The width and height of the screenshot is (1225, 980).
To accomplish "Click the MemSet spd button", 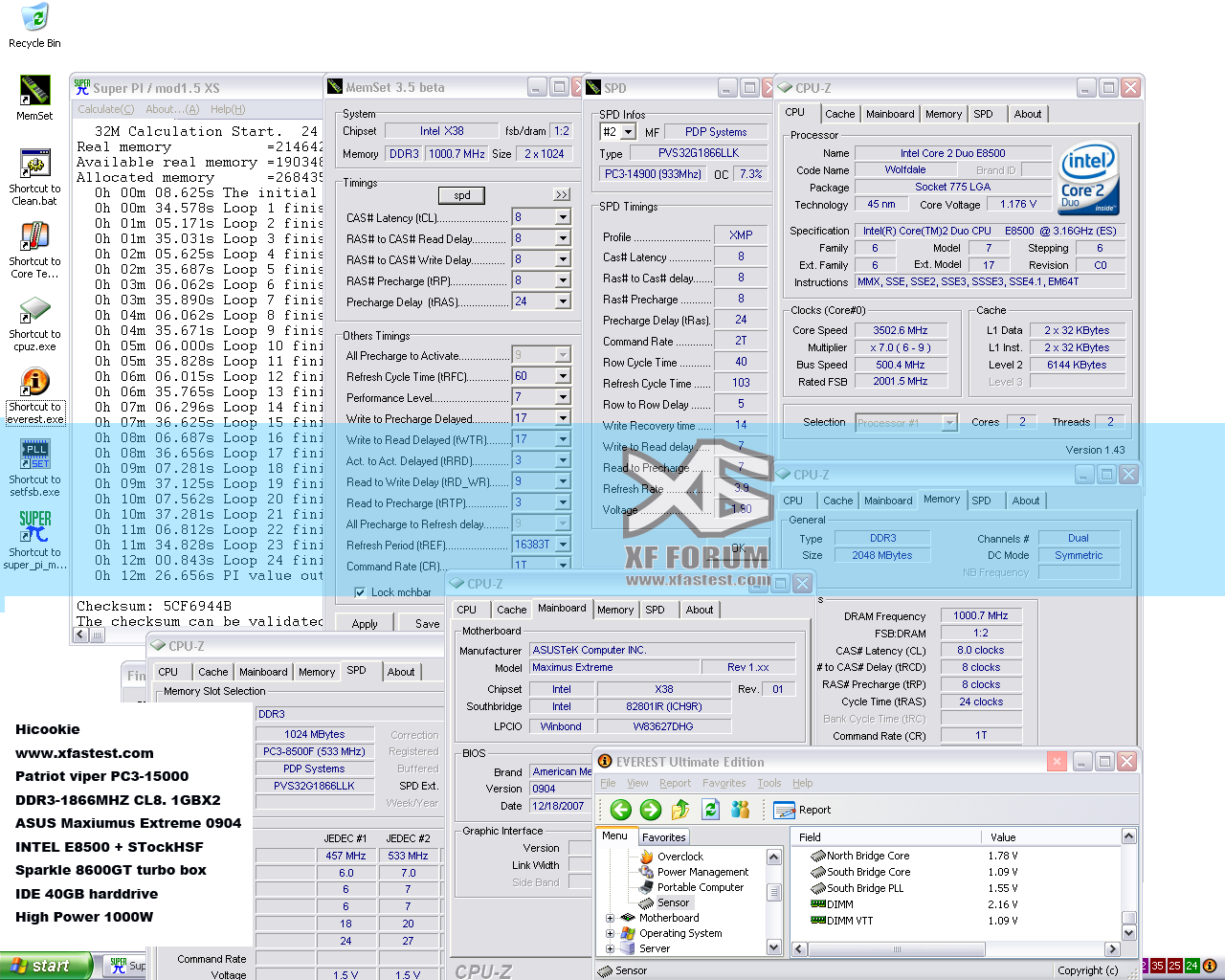I will 462,195.
